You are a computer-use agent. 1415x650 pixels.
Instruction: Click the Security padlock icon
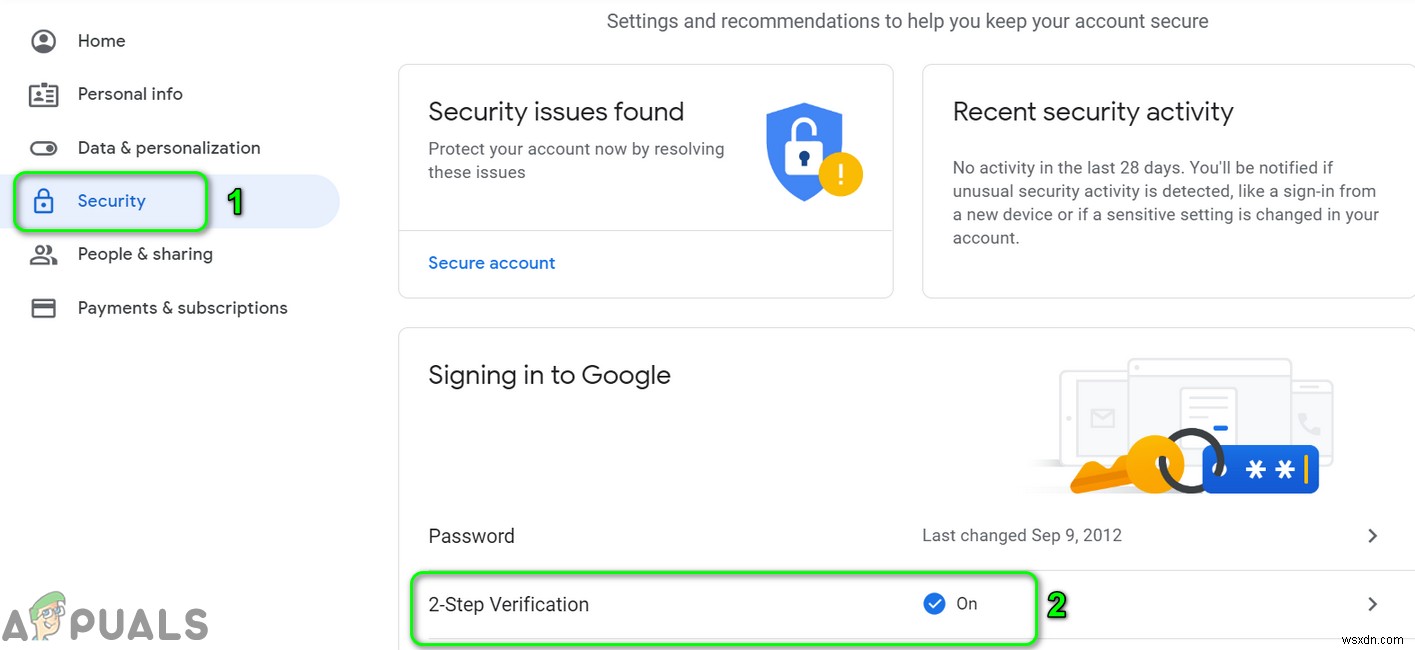[43, 200]
